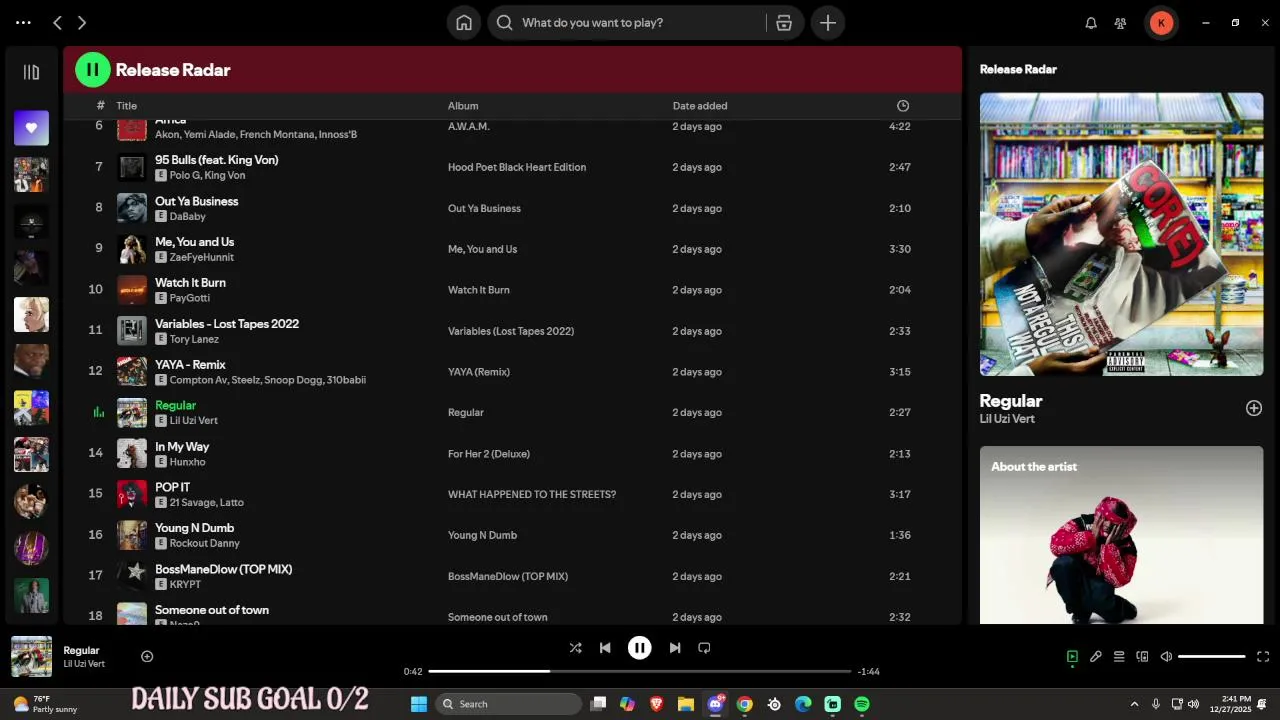Image resolution: width=1280 pixels, height=720 pixels.
Task: Open Microsoft Edge from taskbar
Action: pyautogui.click(x=803, y=704)
